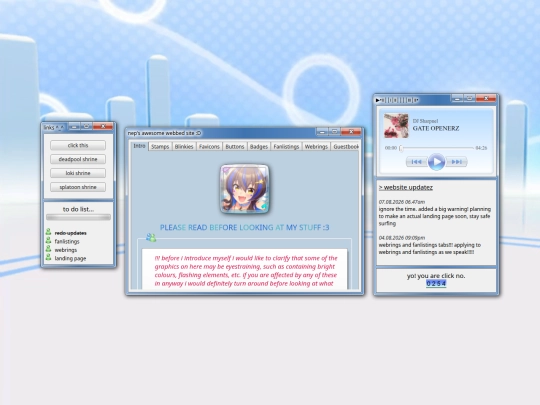This screenshot has height=405, width=540.
Task: Click the user icon beside landing page
Action: 49,258
